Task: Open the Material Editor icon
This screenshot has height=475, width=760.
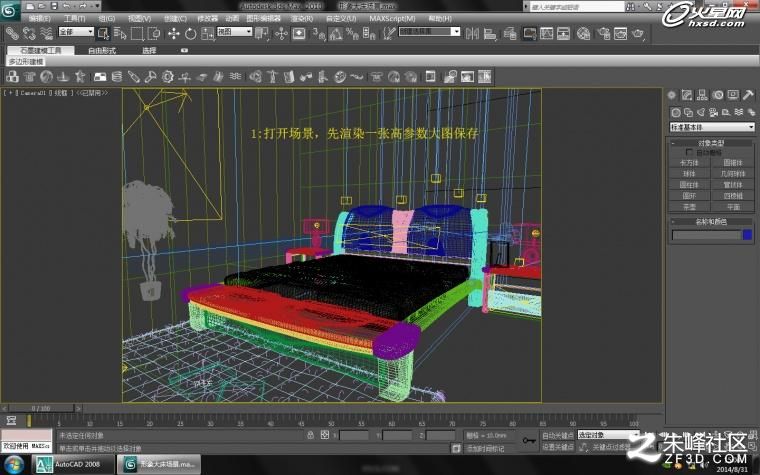Action: pos(584,33)
